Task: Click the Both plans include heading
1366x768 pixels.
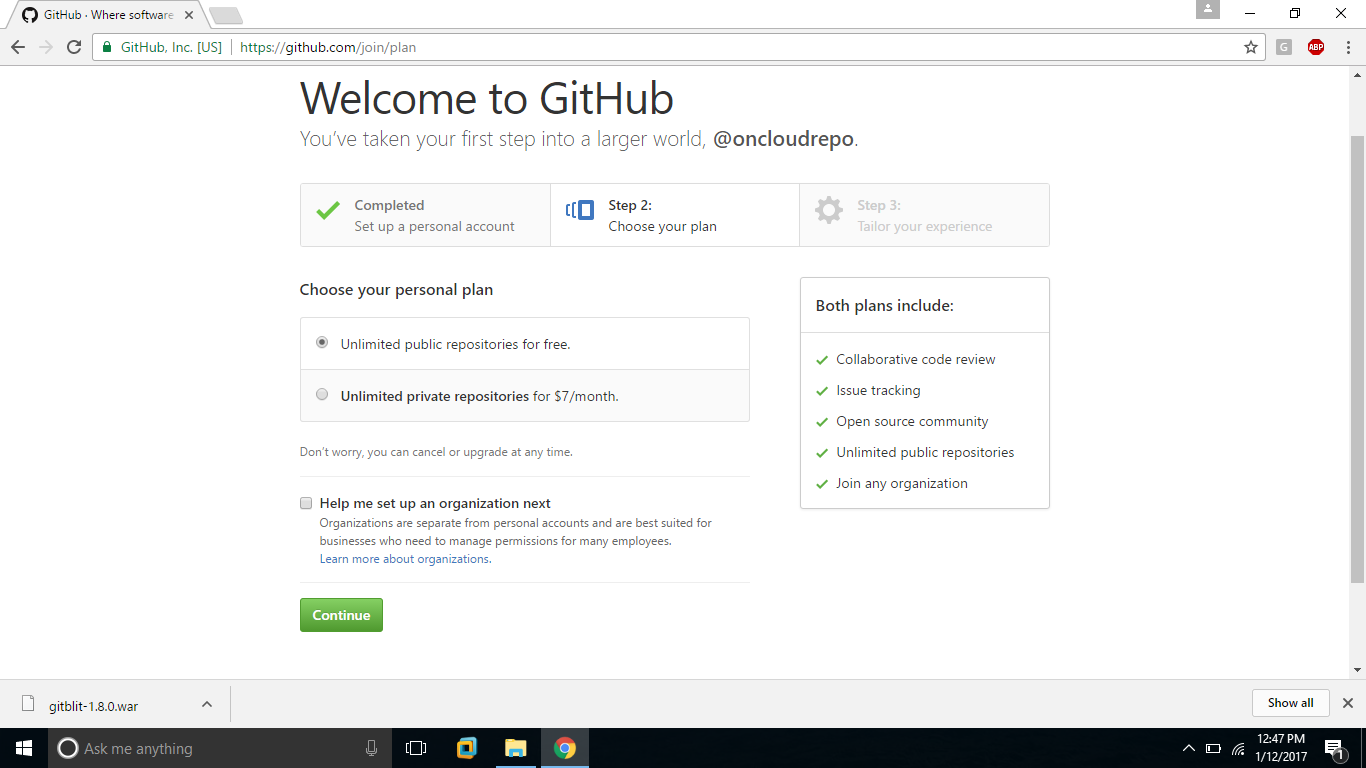Action: coord(885,306)
